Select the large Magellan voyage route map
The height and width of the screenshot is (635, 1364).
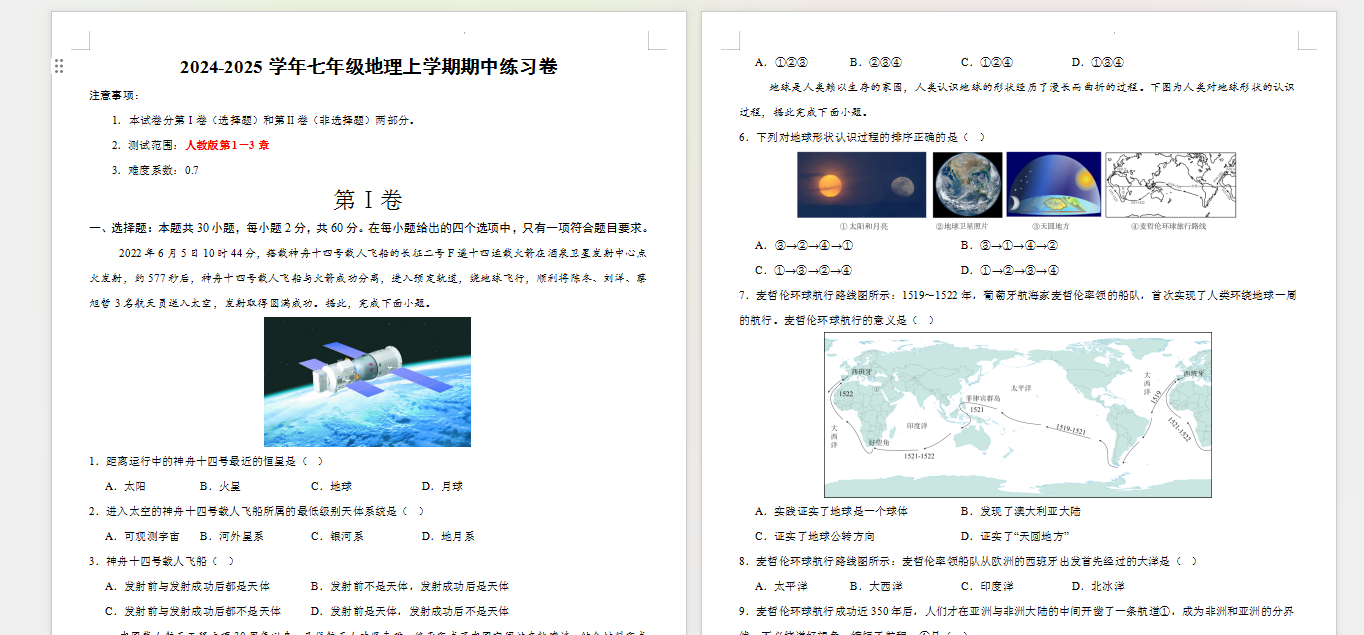point(1017,415)
